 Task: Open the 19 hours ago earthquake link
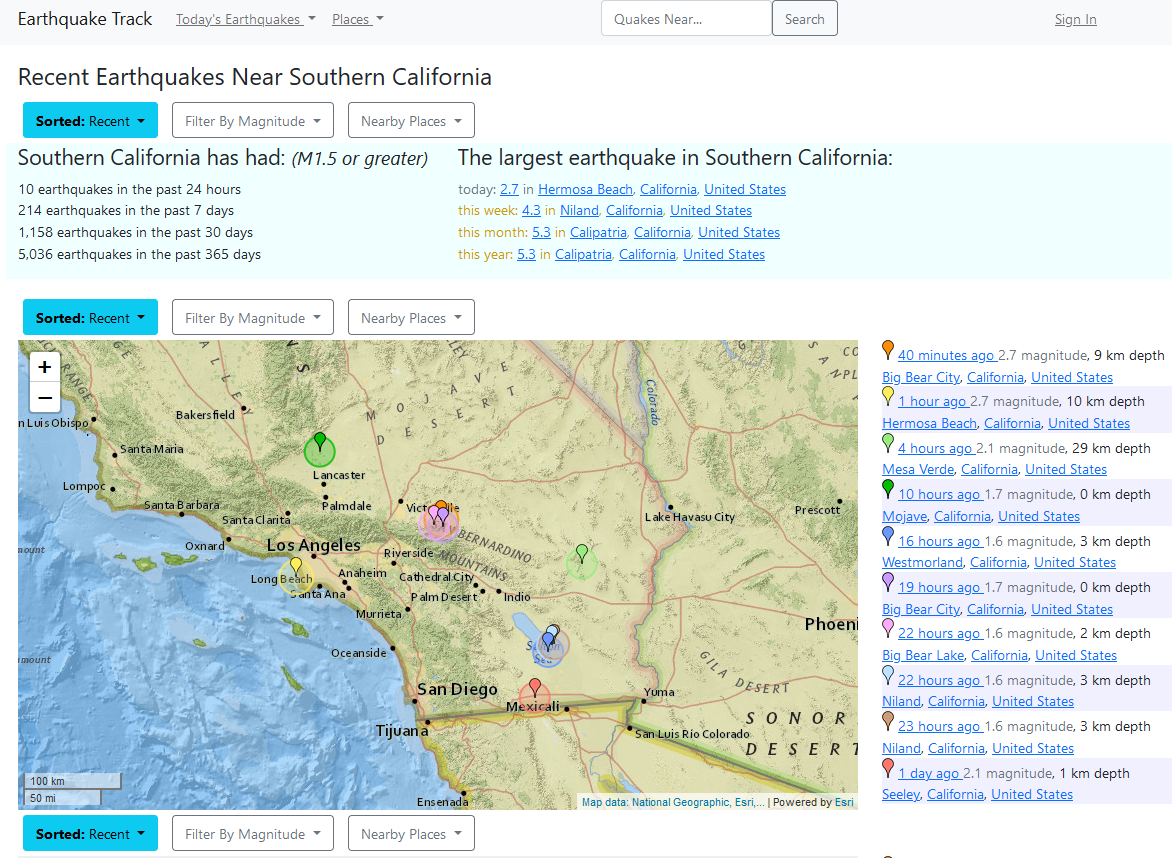(940, 587)
